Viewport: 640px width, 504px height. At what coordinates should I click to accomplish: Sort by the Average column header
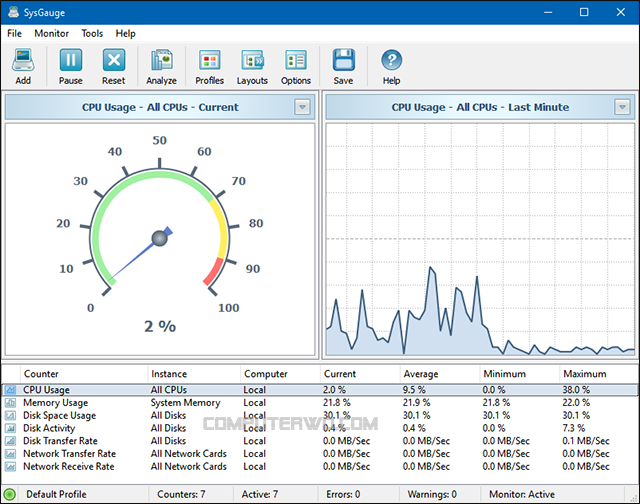(440, 374)
